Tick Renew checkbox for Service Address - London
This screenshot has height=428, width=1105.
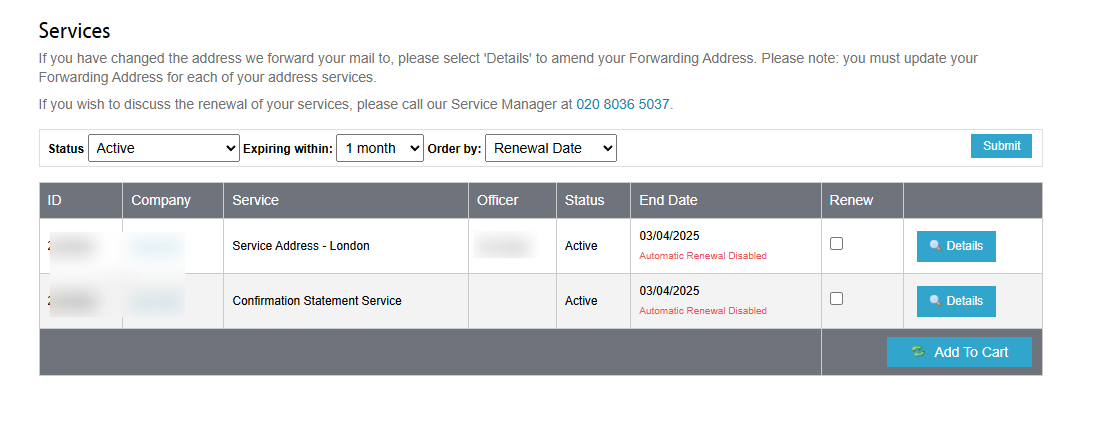click(837, 244)
